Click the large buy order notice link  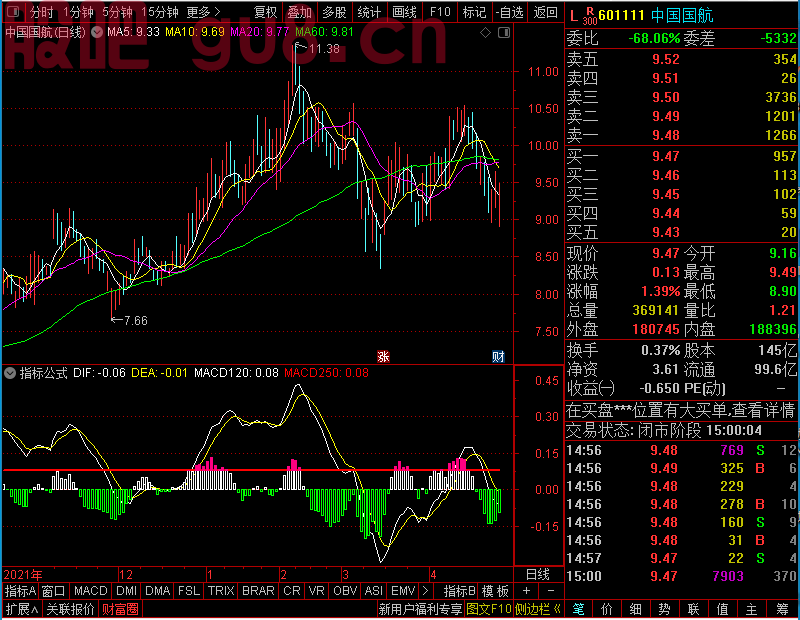tap(681, 410)
